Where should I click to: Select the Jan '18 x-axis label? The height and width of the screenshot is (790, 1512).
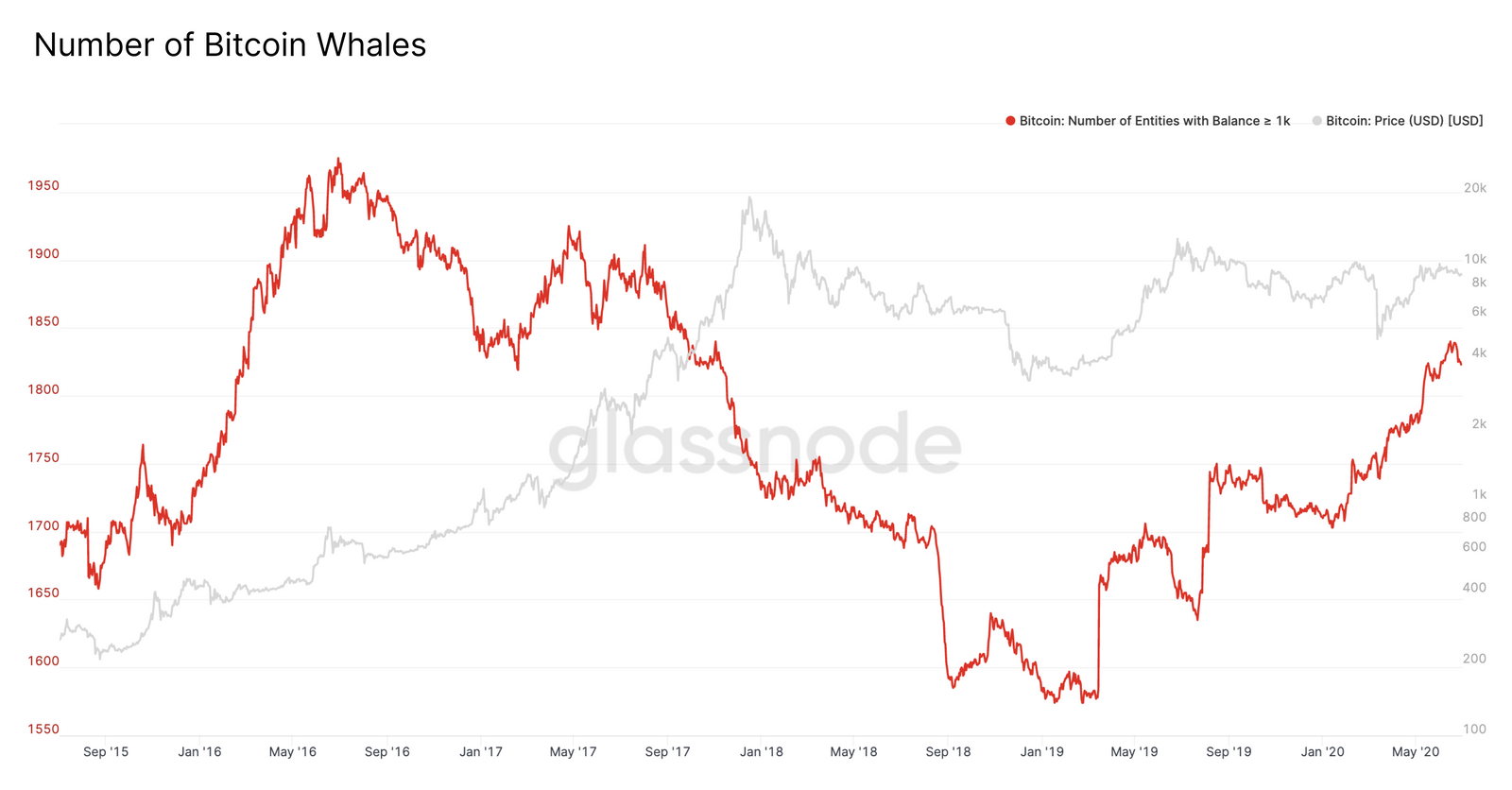pos(762,752)
